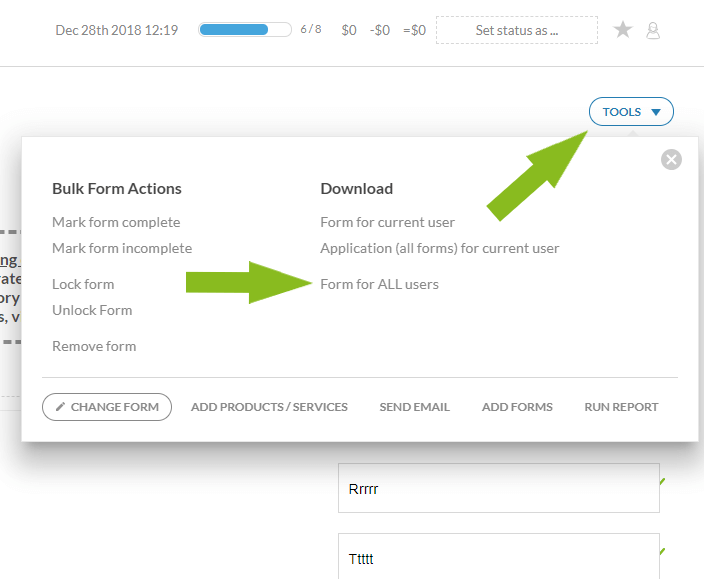Click the SEND EMAIL button
This screenshot has height=579, width=704.
point(414,407)
